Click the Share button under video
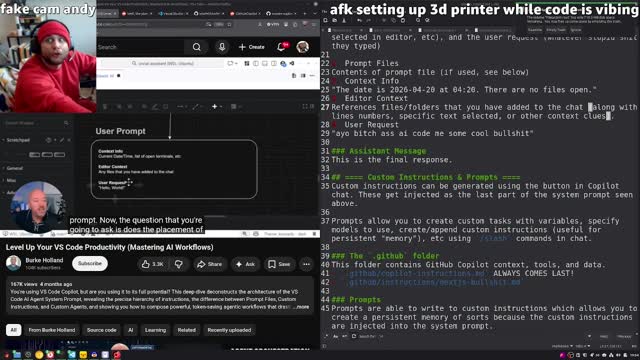Image resolution: width=640 pixels, height=360 pixels. [210, 264]
